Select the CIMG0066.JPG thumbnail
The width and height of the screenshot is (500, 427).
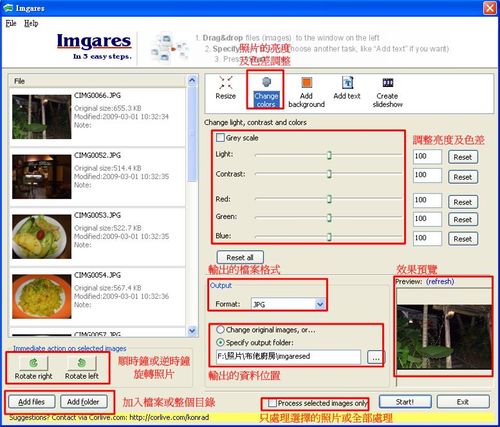pyautogui.click(x=42, y=117)
